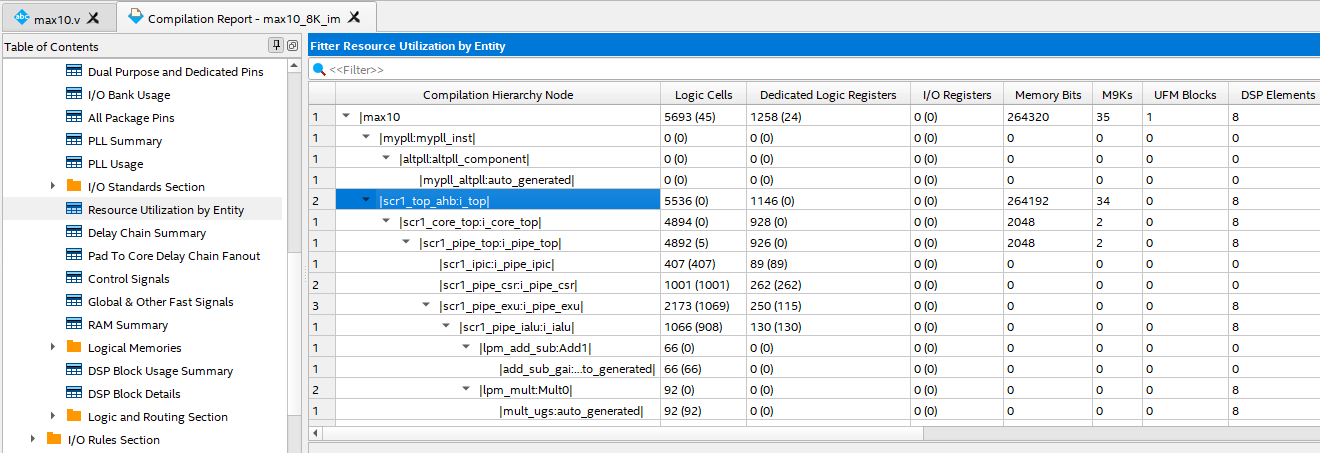Sort by UFM Blocks column header
This screenshot has width=1320, height=453.
[x=1185, y=95]
